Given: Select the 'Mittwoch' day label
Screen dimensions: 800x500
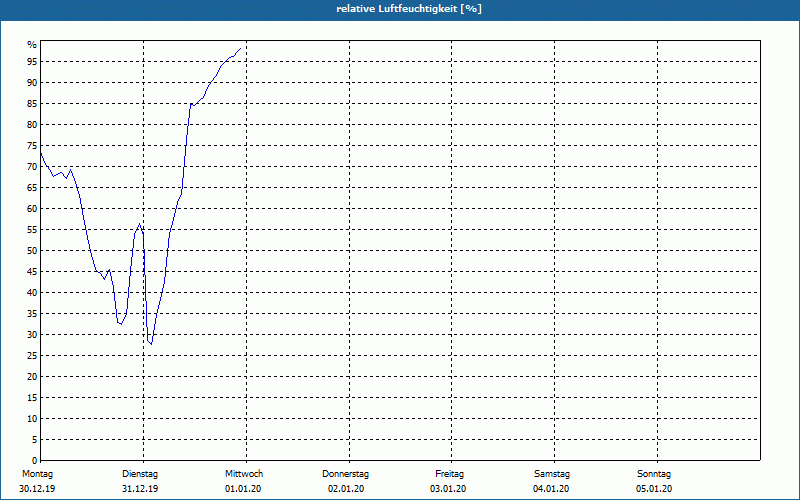Looking at the screenshot, I should 244,474.
